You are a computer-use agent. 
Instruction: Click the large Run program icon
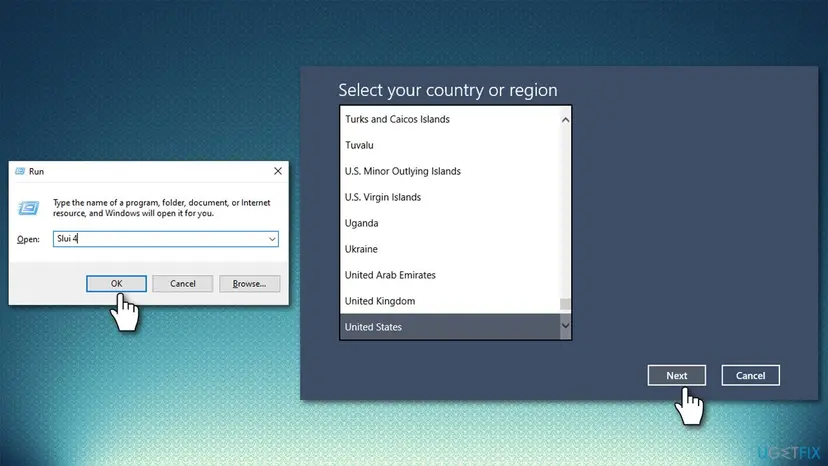29,208
